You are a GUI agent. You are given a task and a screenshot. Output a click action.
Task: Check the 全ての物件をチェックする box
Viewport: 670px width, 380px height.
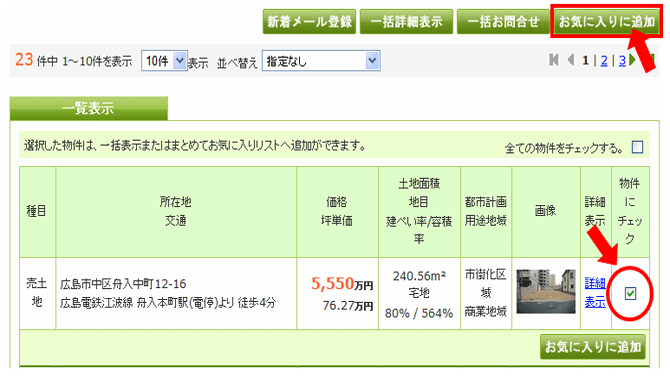pyautogui.click(x=637, y=147)
